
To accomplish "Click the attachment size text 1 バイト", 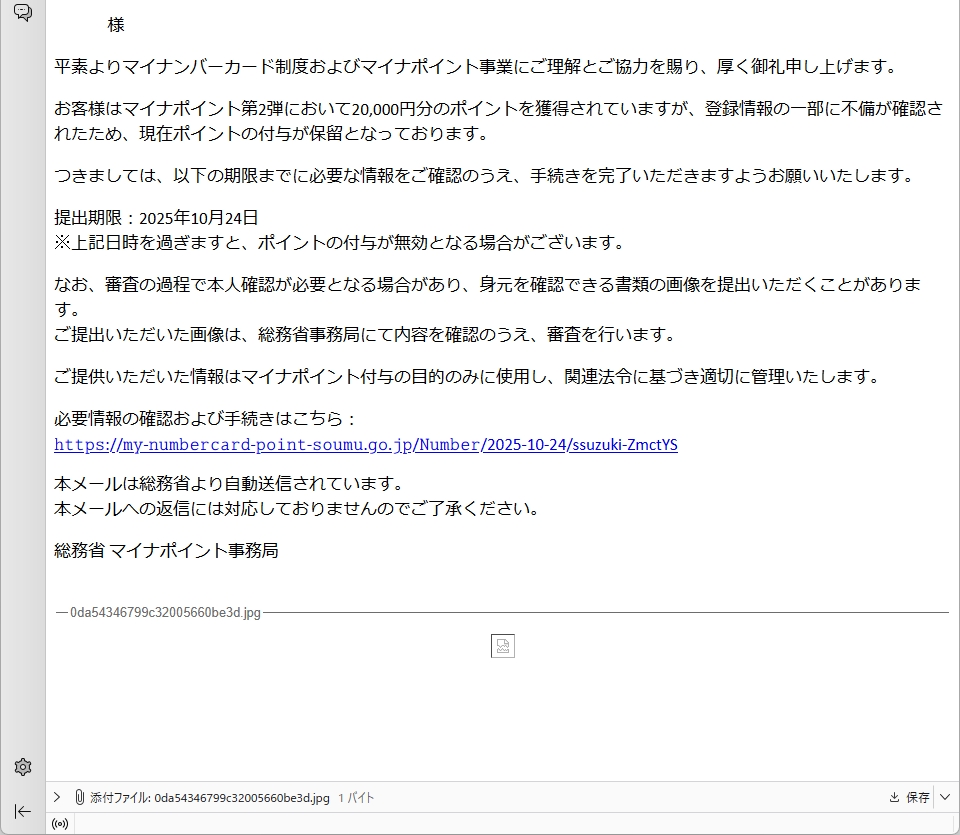I will click(356, 798).
